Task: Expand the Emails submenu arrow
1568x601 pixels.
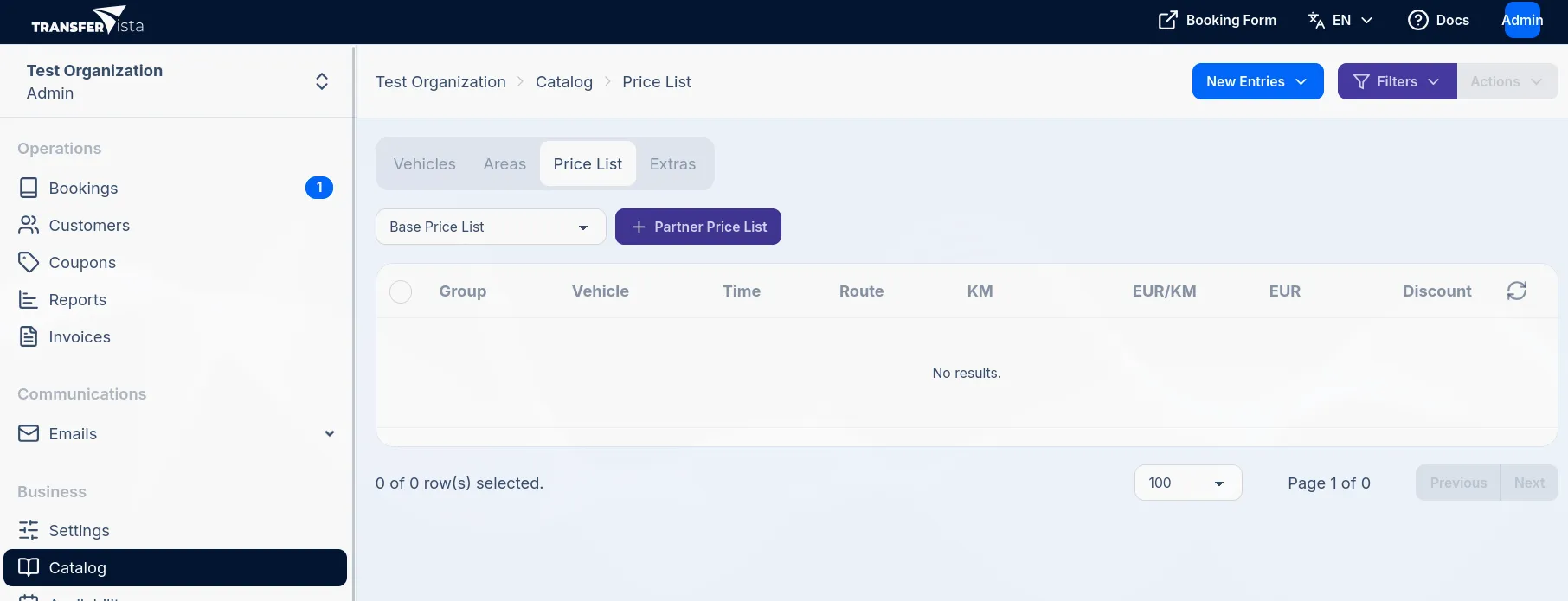Action: click(330, 433)
